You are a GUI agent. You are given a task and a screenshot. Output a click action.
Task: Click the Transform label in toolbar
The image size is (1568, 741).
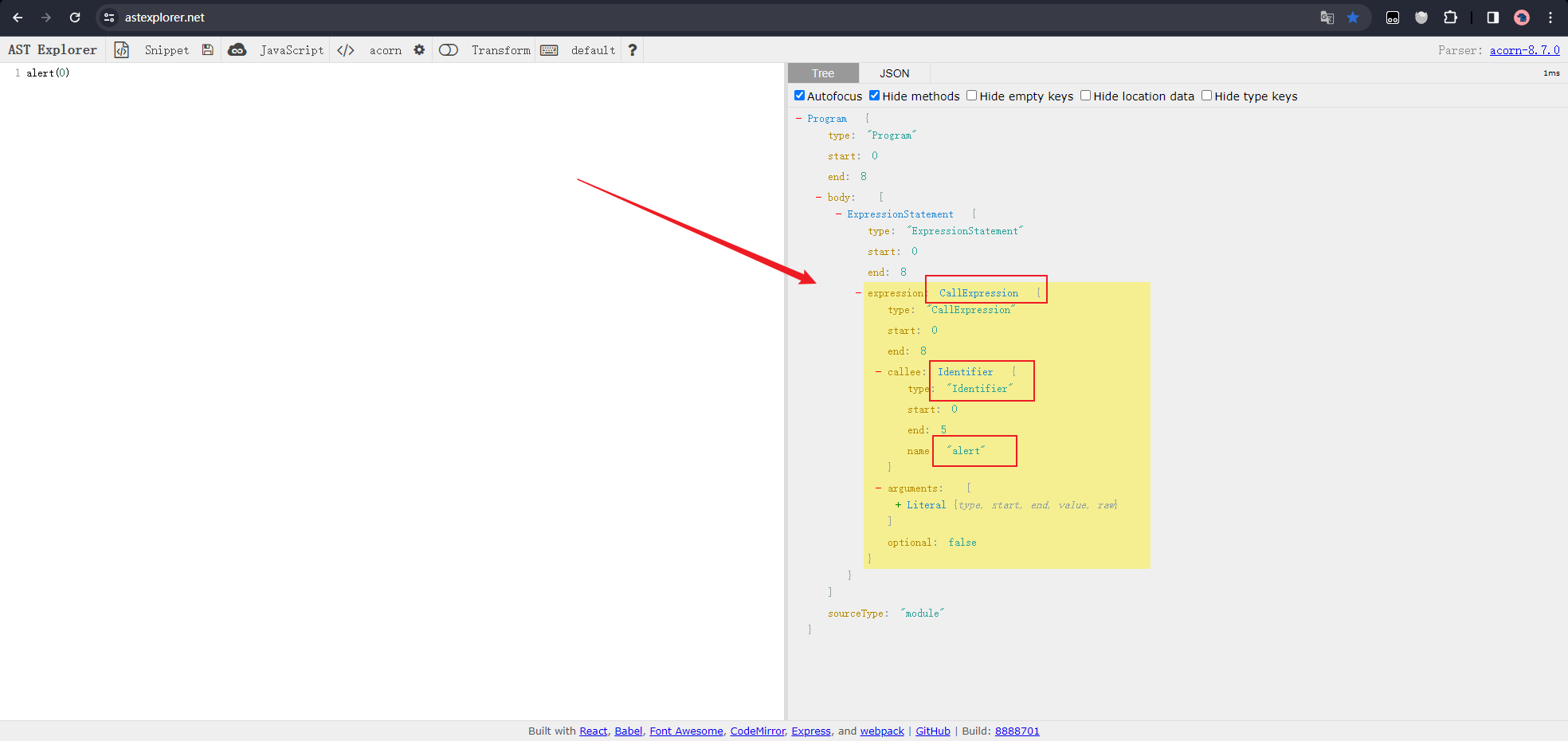501,50
